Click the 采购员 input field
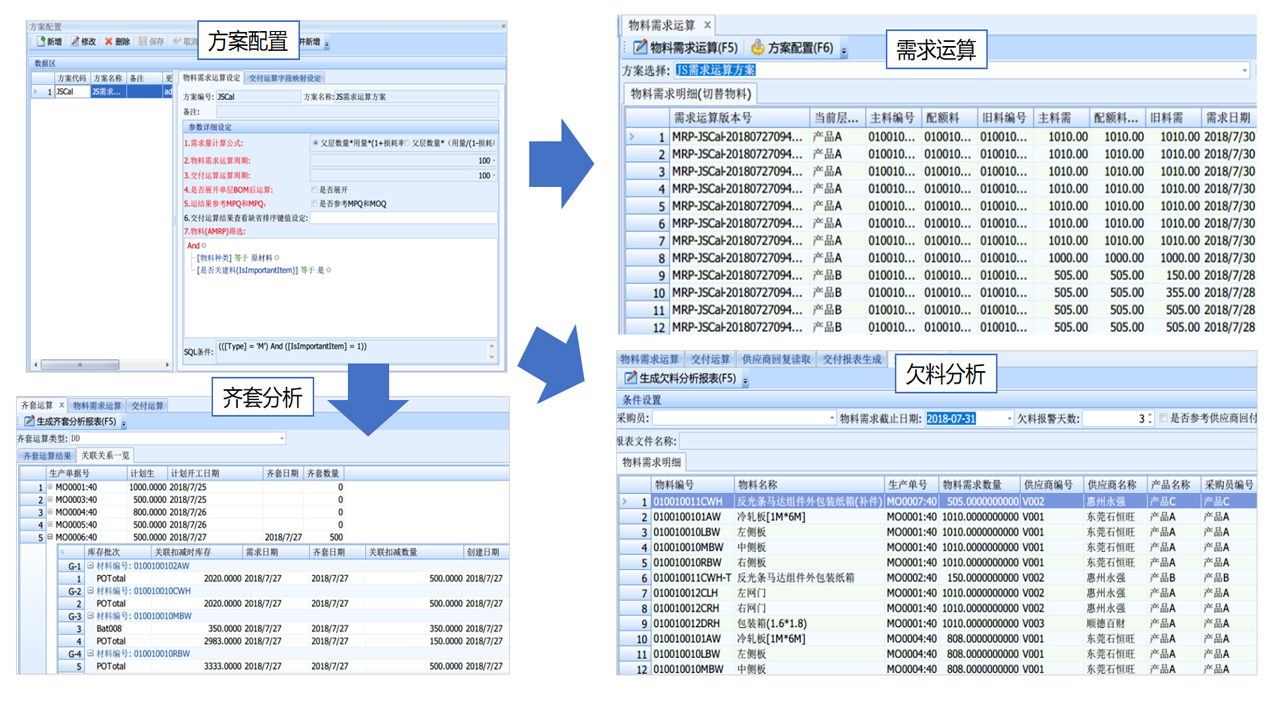Image resolution: width=1280 pixels, height=728 pixels. tap(740, 419)
